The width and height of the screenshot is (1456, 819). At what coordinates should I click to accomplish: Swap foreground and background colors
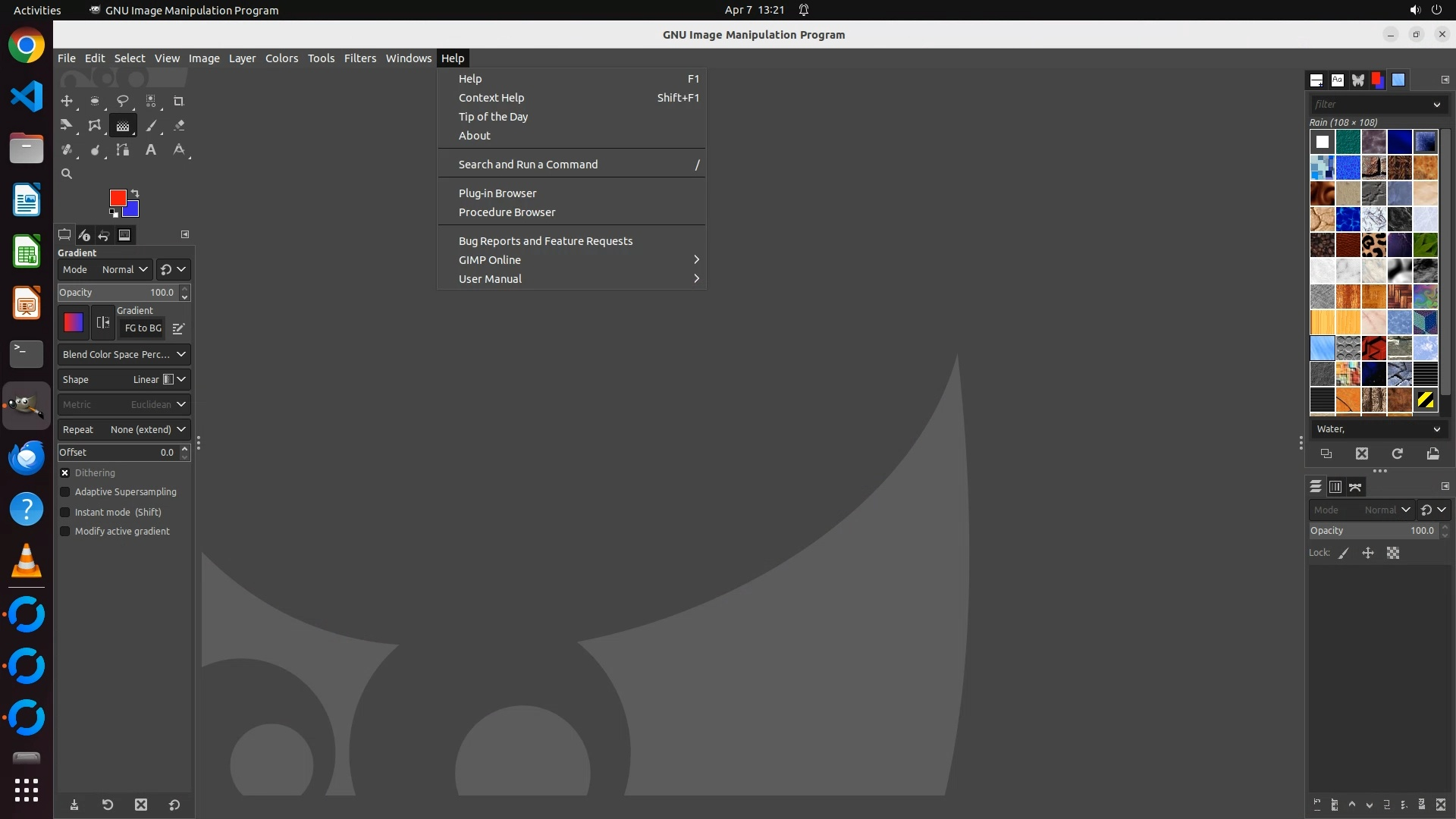coord(135,193)
